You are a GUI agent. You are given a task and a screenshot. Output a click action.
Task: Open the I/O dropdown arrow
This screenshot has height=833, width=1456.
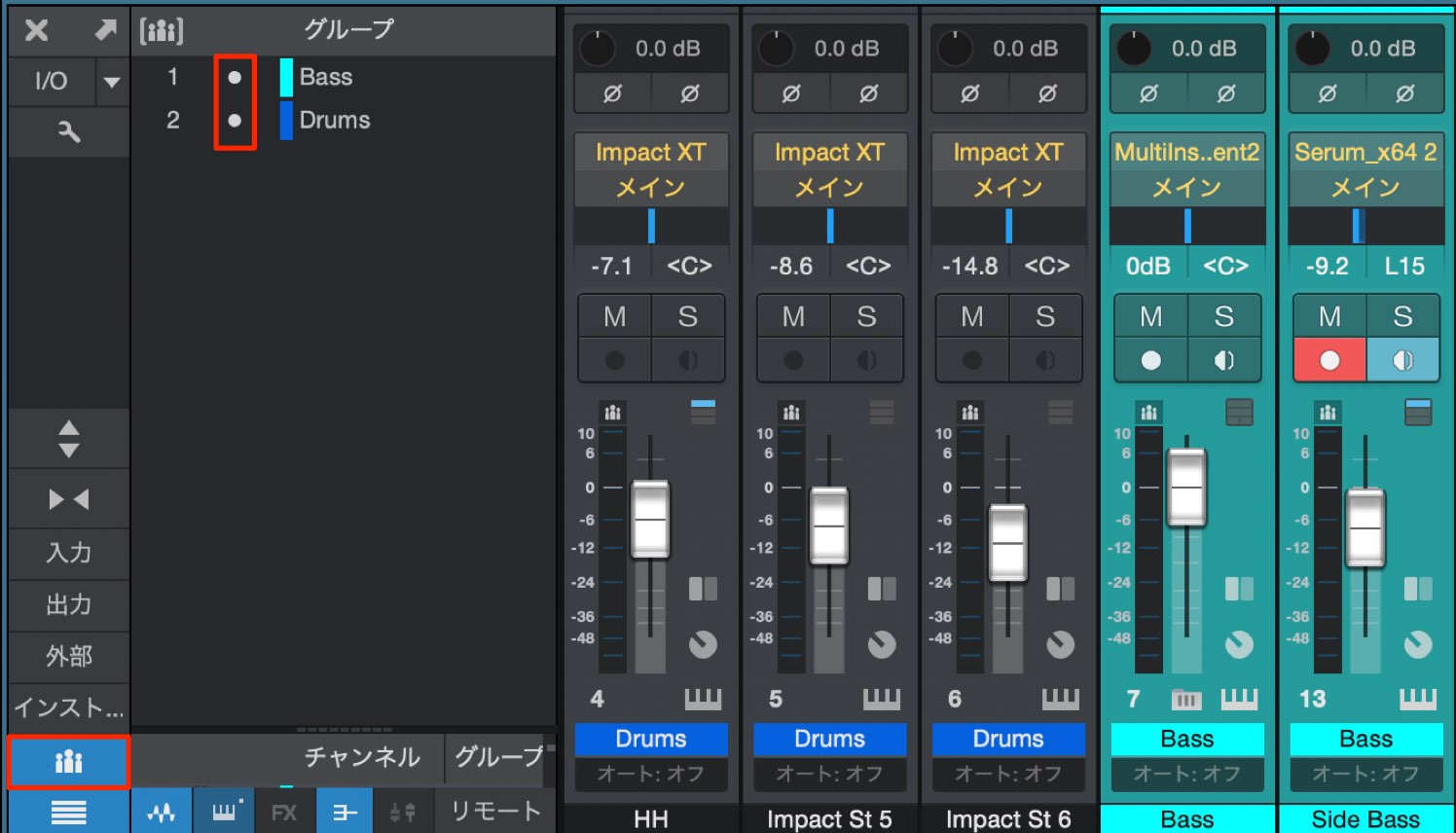pos(112,82)
